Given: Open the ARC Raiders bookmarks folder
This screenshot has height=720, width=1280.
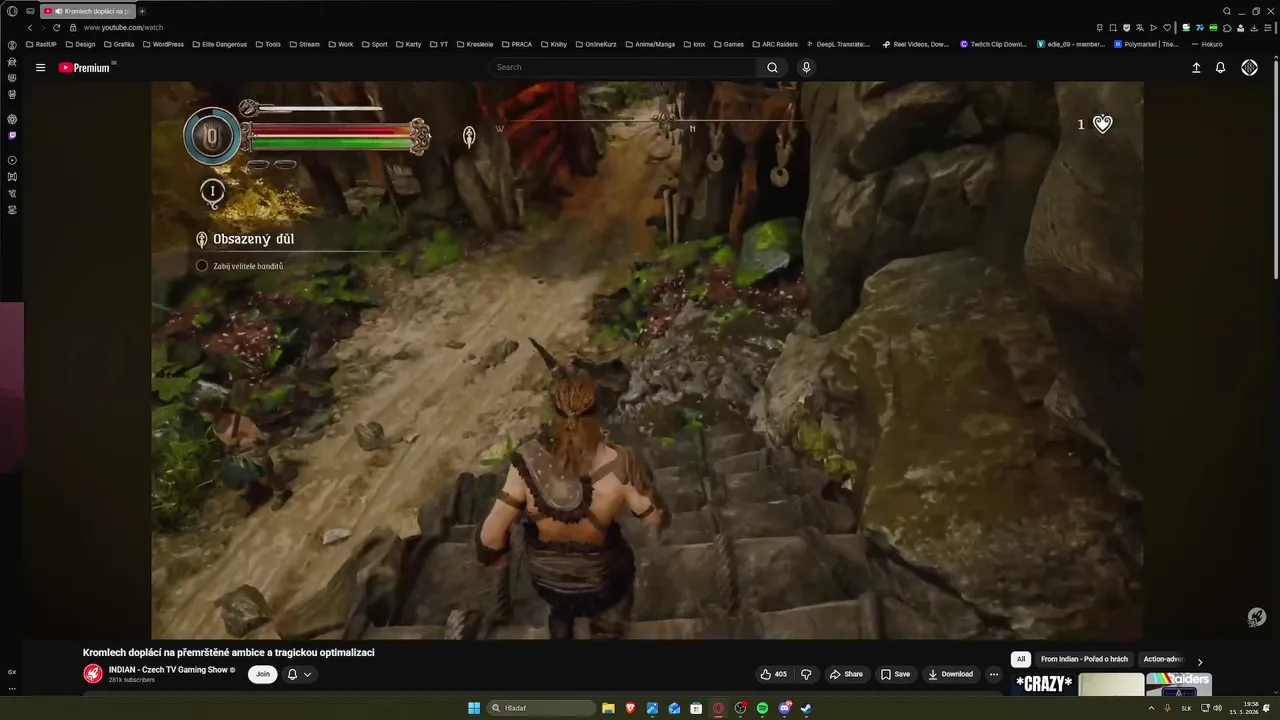Looking at the screenshot, I should tap(774, 44).
